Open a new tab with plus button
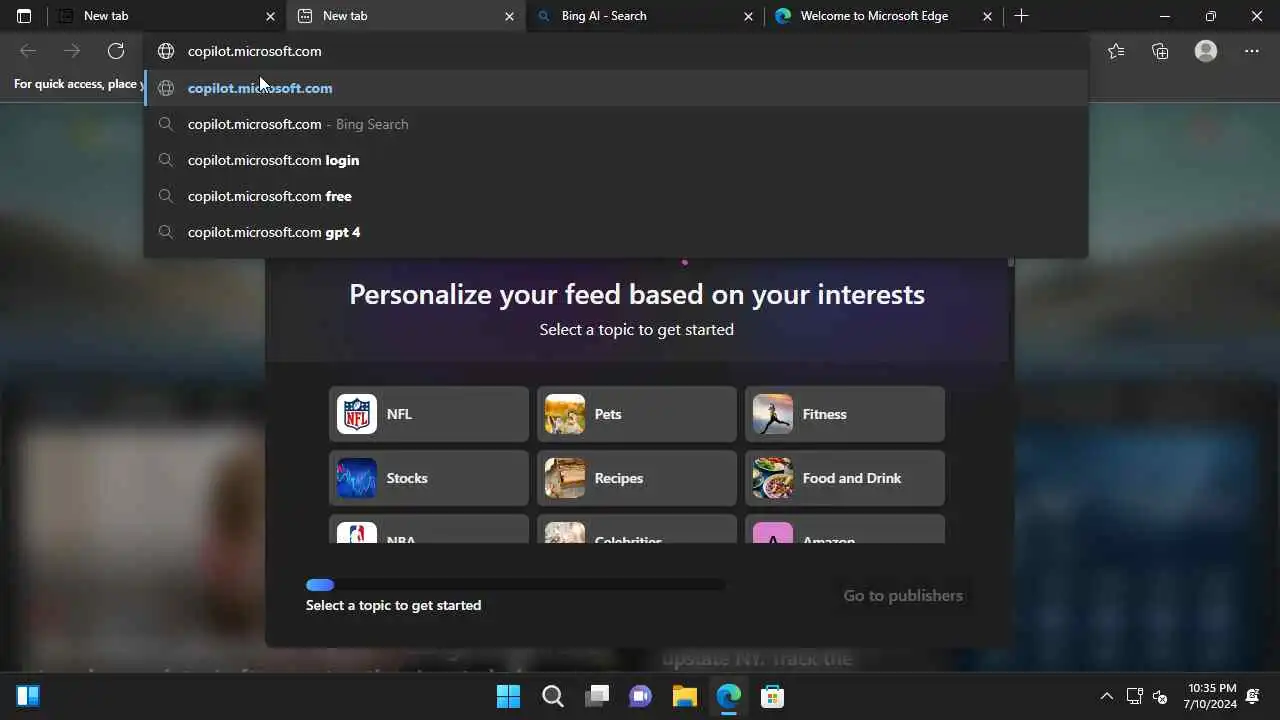Image resolution: width=1280 pixels, height=720 pixels. [1021, 16]
